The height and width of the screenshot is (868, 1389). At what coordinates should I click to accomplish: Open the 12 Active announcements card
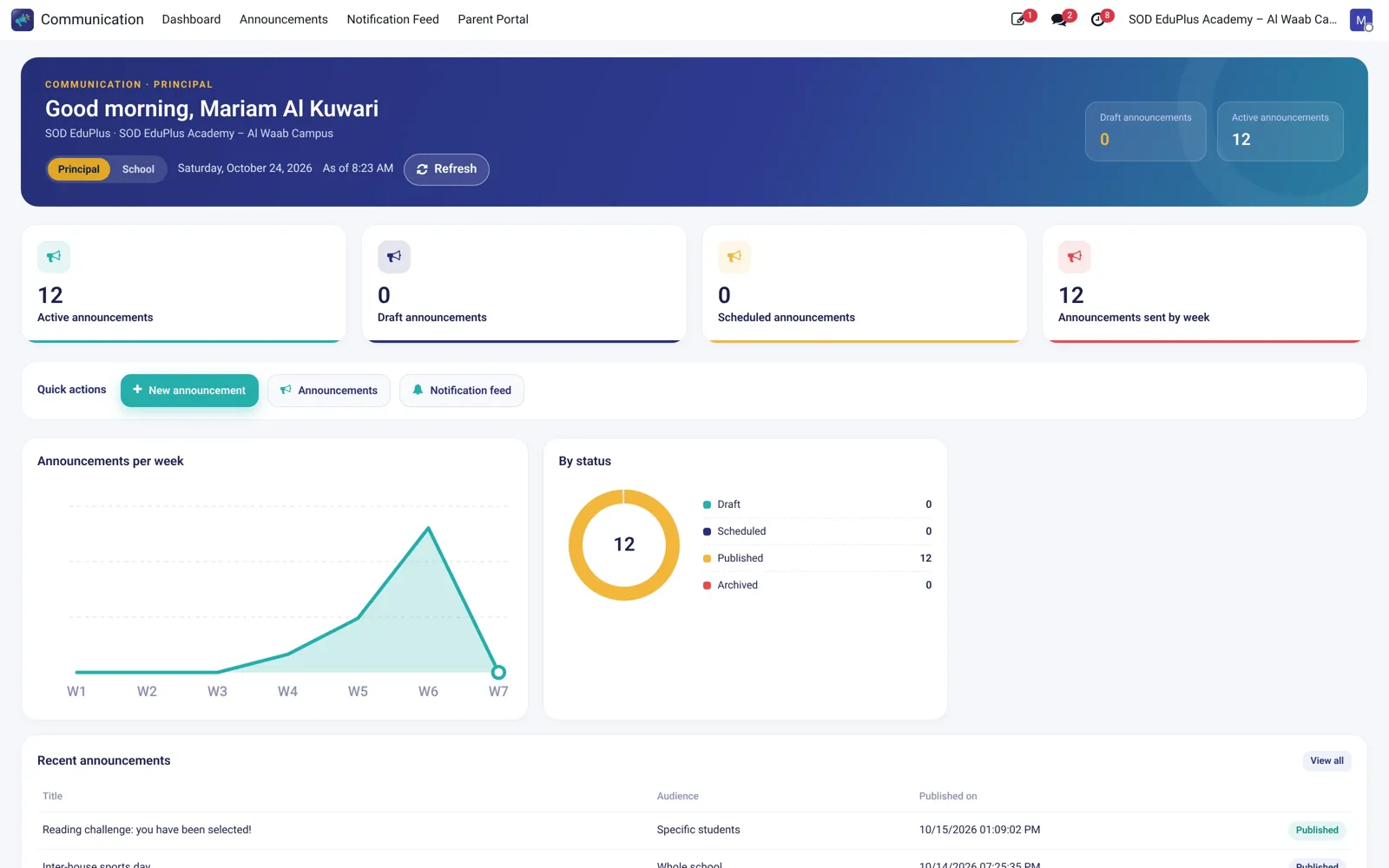point(184,284)
